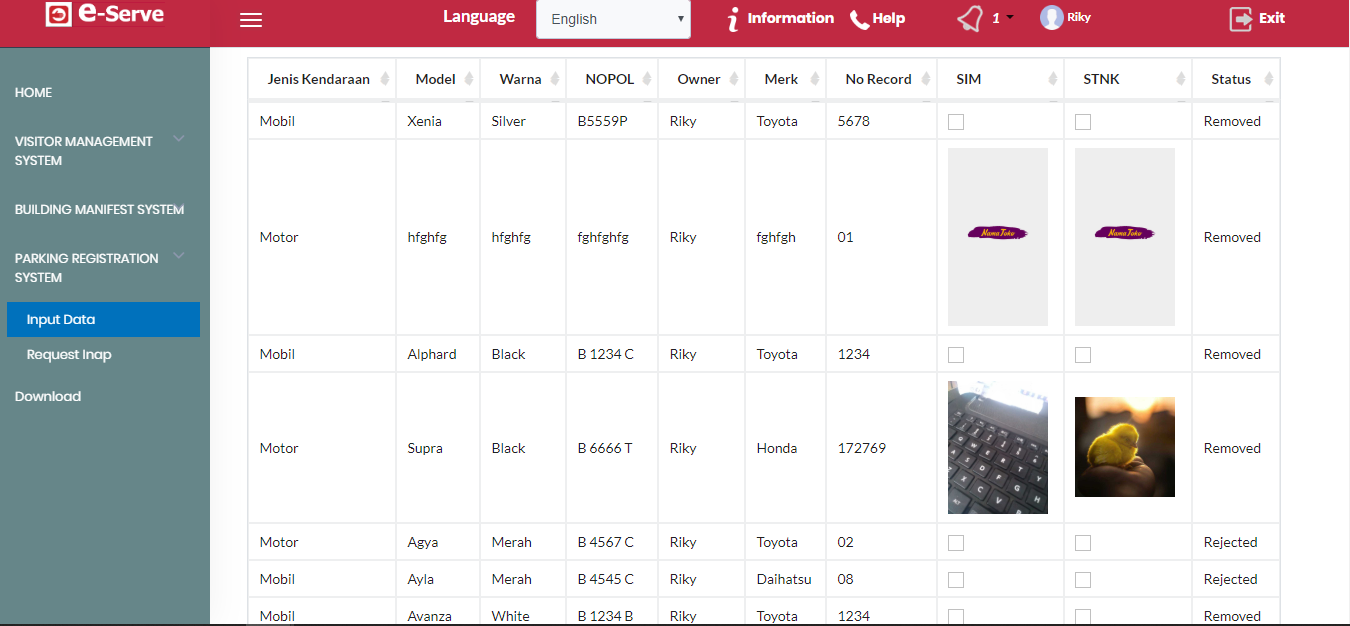Click the Riky user avatar
Screen dimensions: 1350x626
coord(1051,17)
